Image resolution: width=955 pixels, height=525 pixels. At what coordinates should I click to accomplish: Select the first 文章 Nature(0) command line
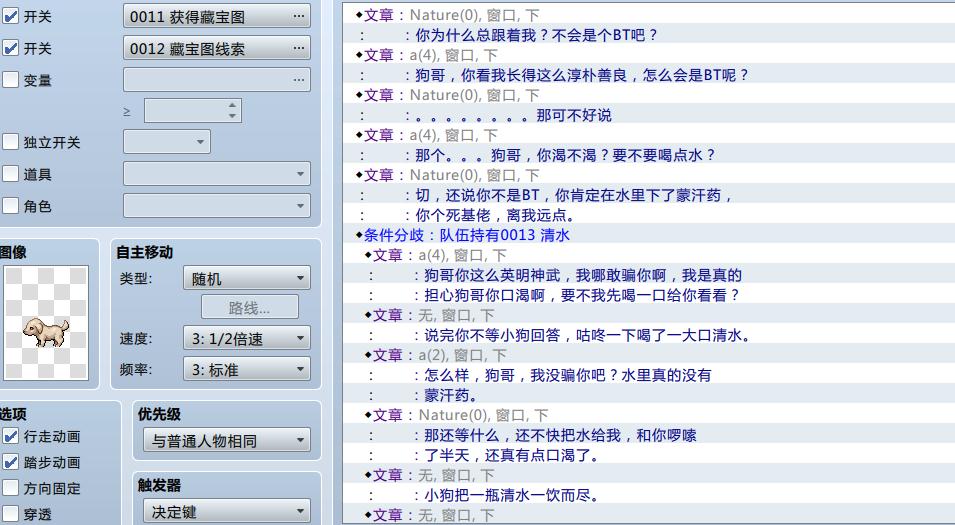point(648,15)
